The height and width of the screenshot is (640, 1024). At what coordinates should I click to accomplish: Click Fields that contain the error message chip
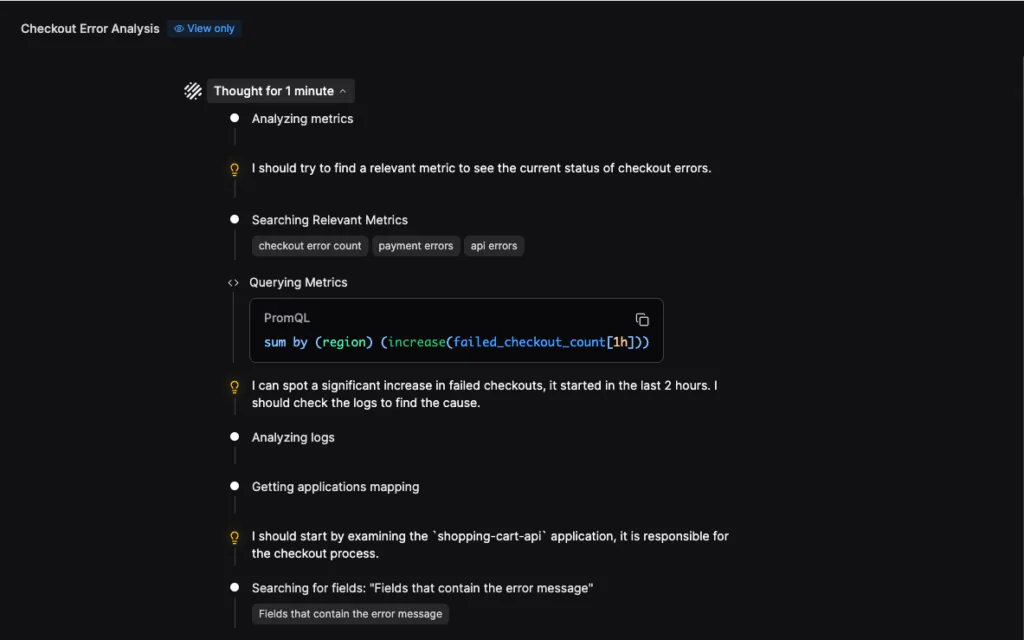(x=350, y=614)
